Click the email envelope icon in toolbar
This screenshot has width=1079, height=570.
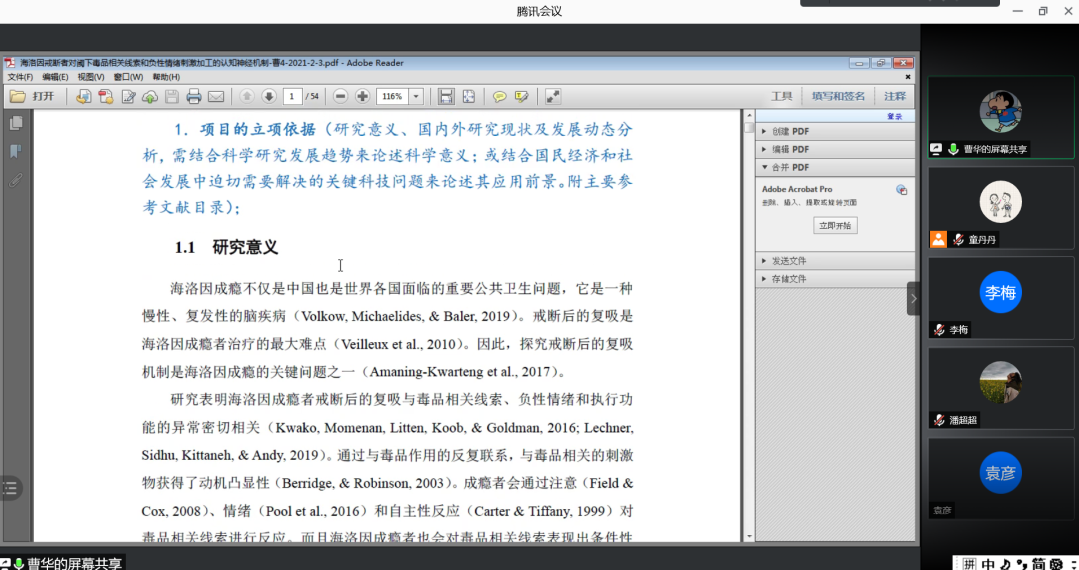[x=216, y=97]
